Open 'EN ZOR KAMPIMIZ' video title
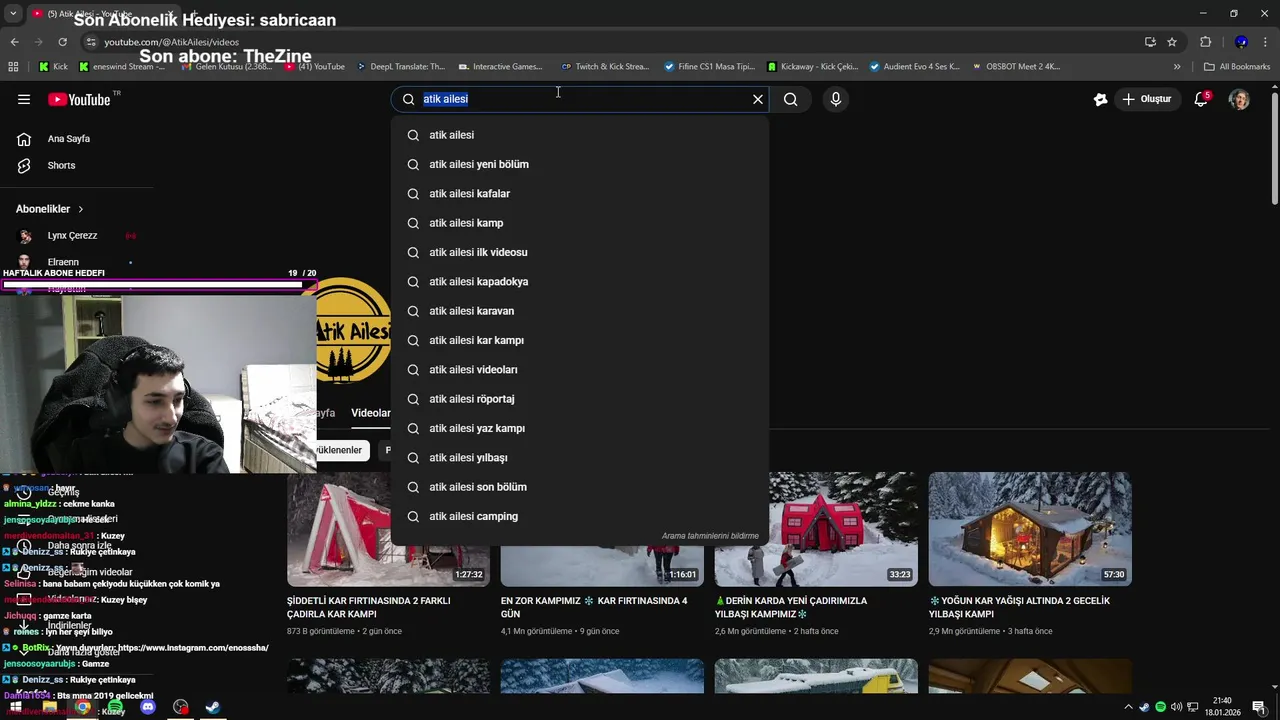 (595, 607)
